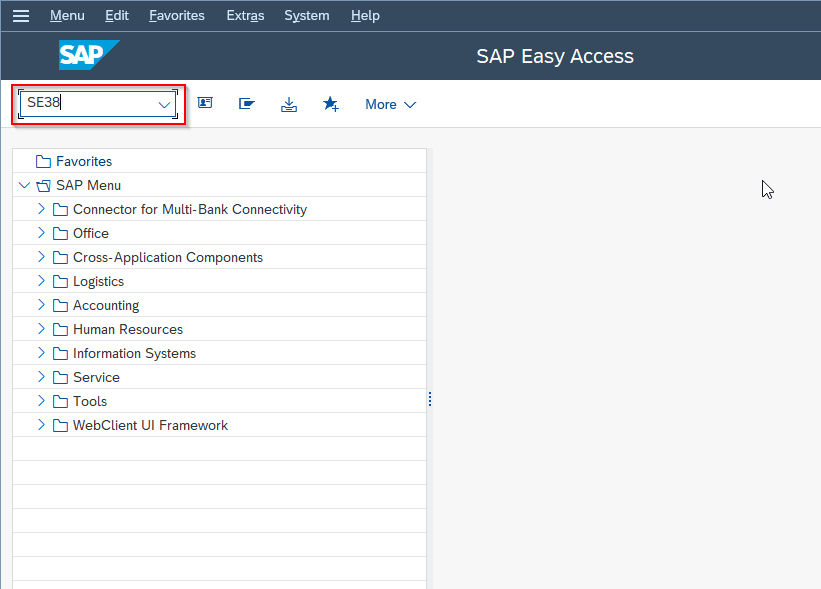The image size is (821, 589).
Task: Click the tree panel splitter handle
Action: pos(430,399)
